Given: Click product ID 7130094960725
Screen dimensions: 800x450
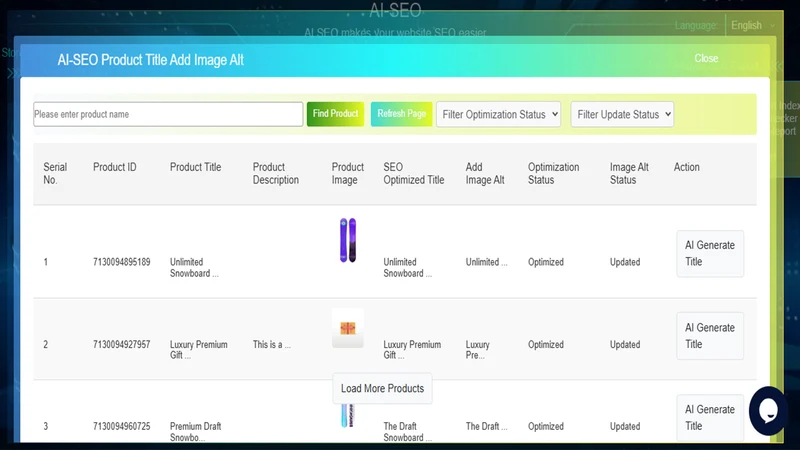Looking at the screenshot, I should tap(121, 426).
